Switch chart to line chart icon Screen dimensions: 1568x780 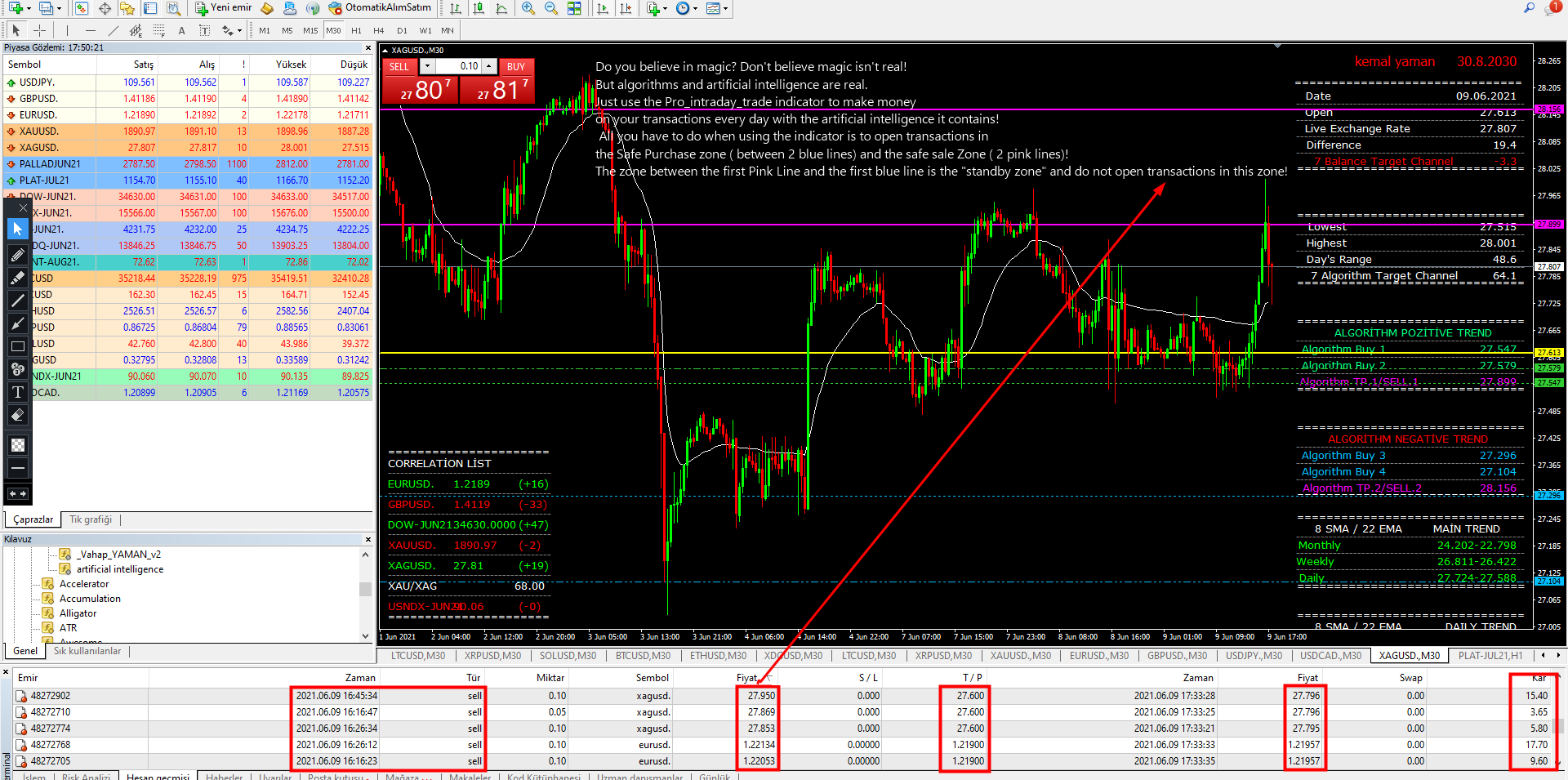tap(501, 8)
